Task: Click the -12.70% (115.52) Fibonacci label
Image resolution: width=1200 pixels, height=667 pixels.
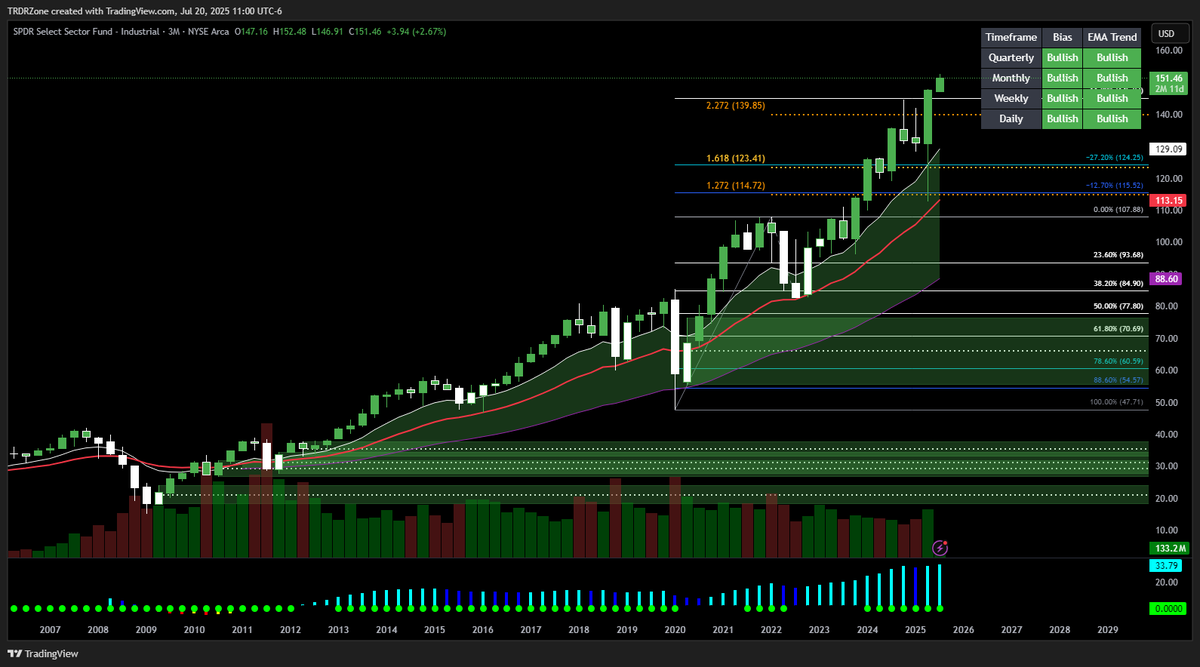Action: pos(1115,186)
